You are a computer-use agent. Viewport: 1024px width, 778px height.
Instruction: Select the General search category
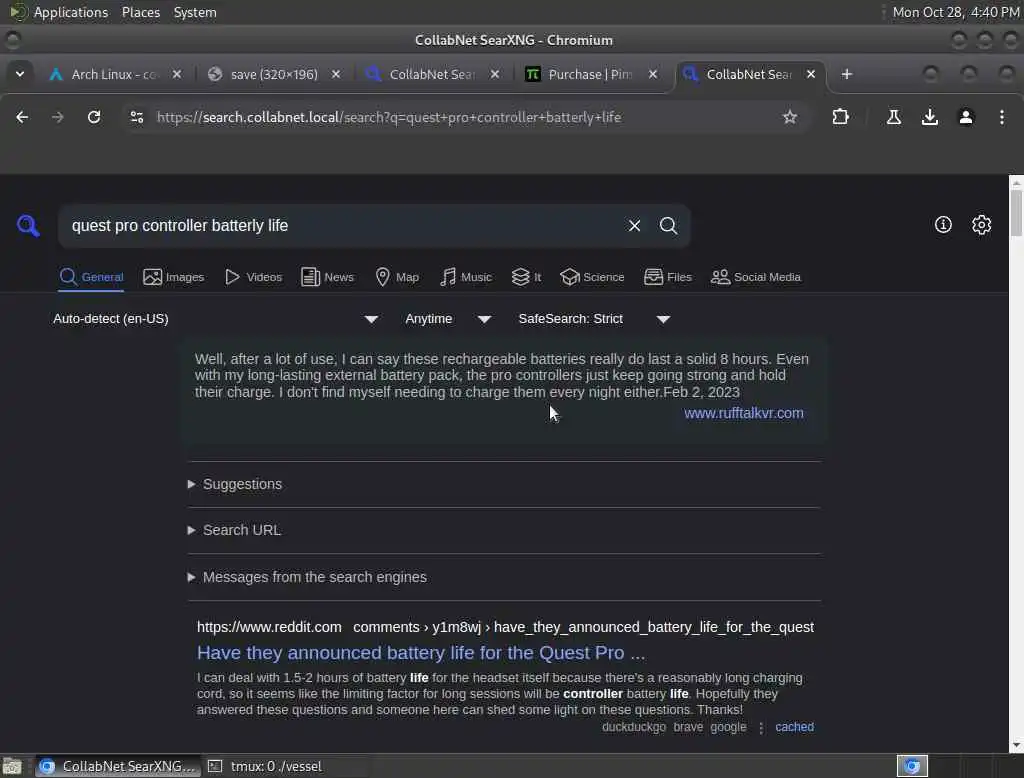click(x=91, y=277)
